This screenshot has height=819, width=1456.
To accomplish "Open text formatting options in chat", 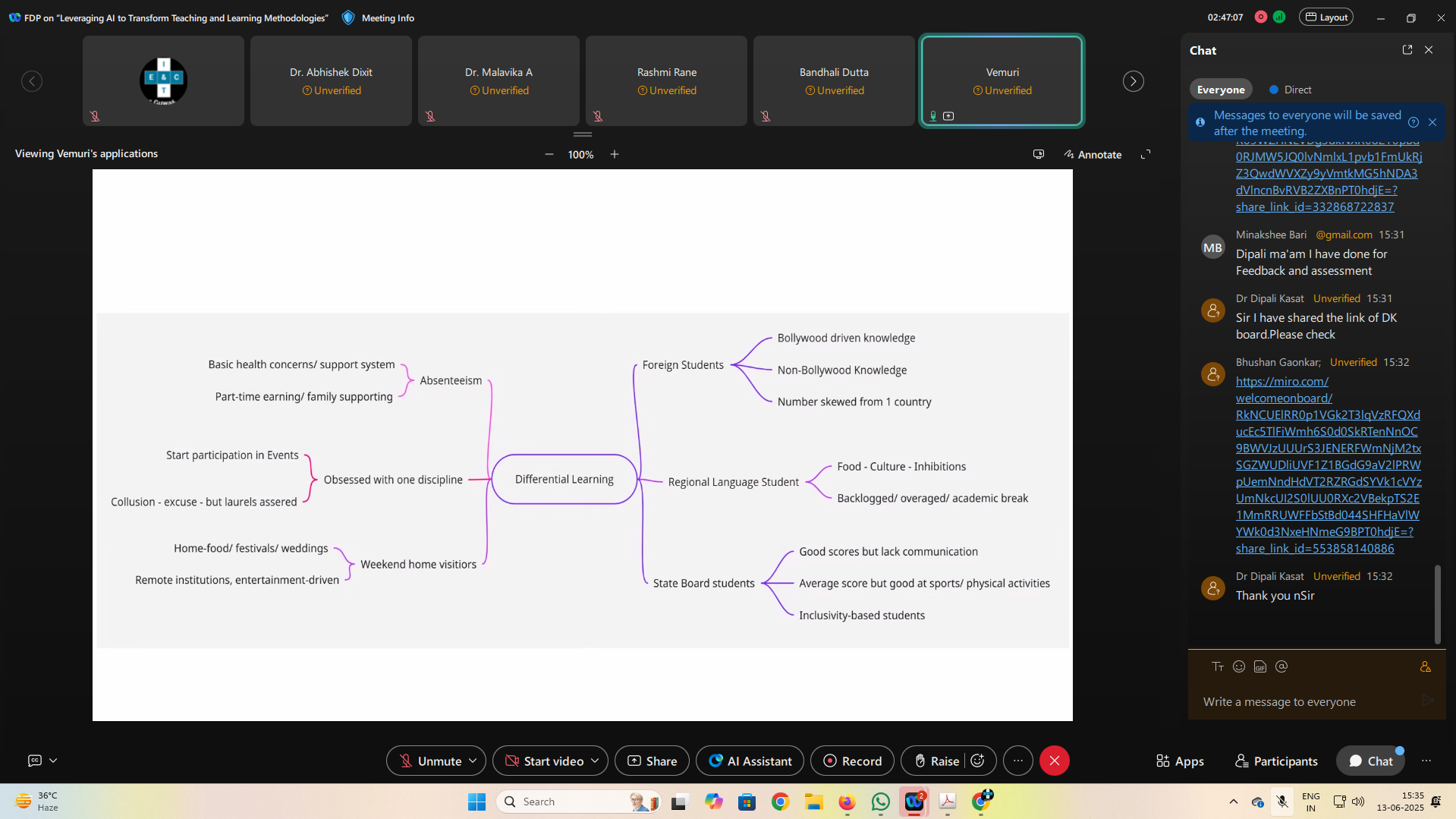I will click(x=1218, y=666).
